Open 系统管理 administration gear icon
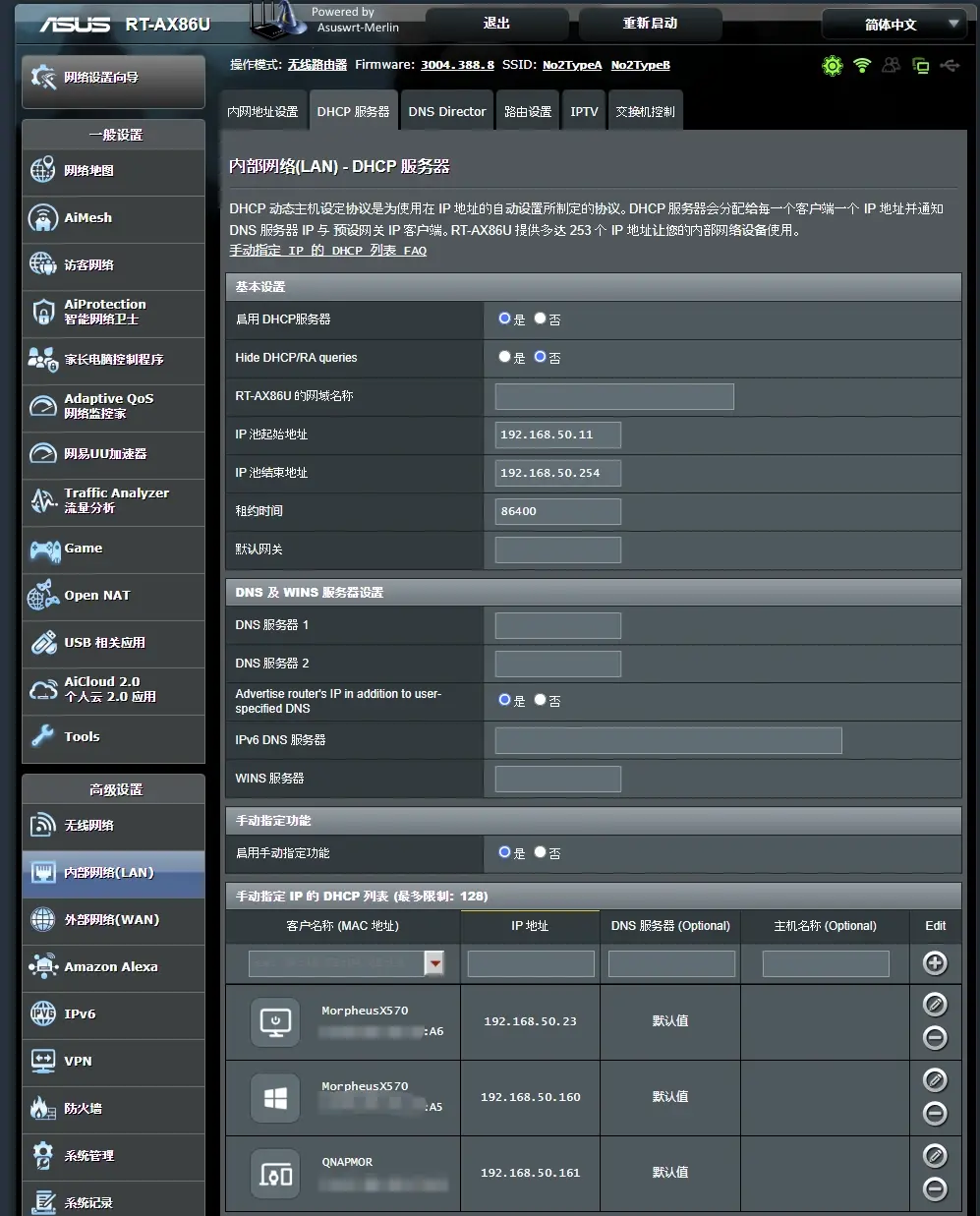The image size is (980, 1216). click(x=43, y=1155)
